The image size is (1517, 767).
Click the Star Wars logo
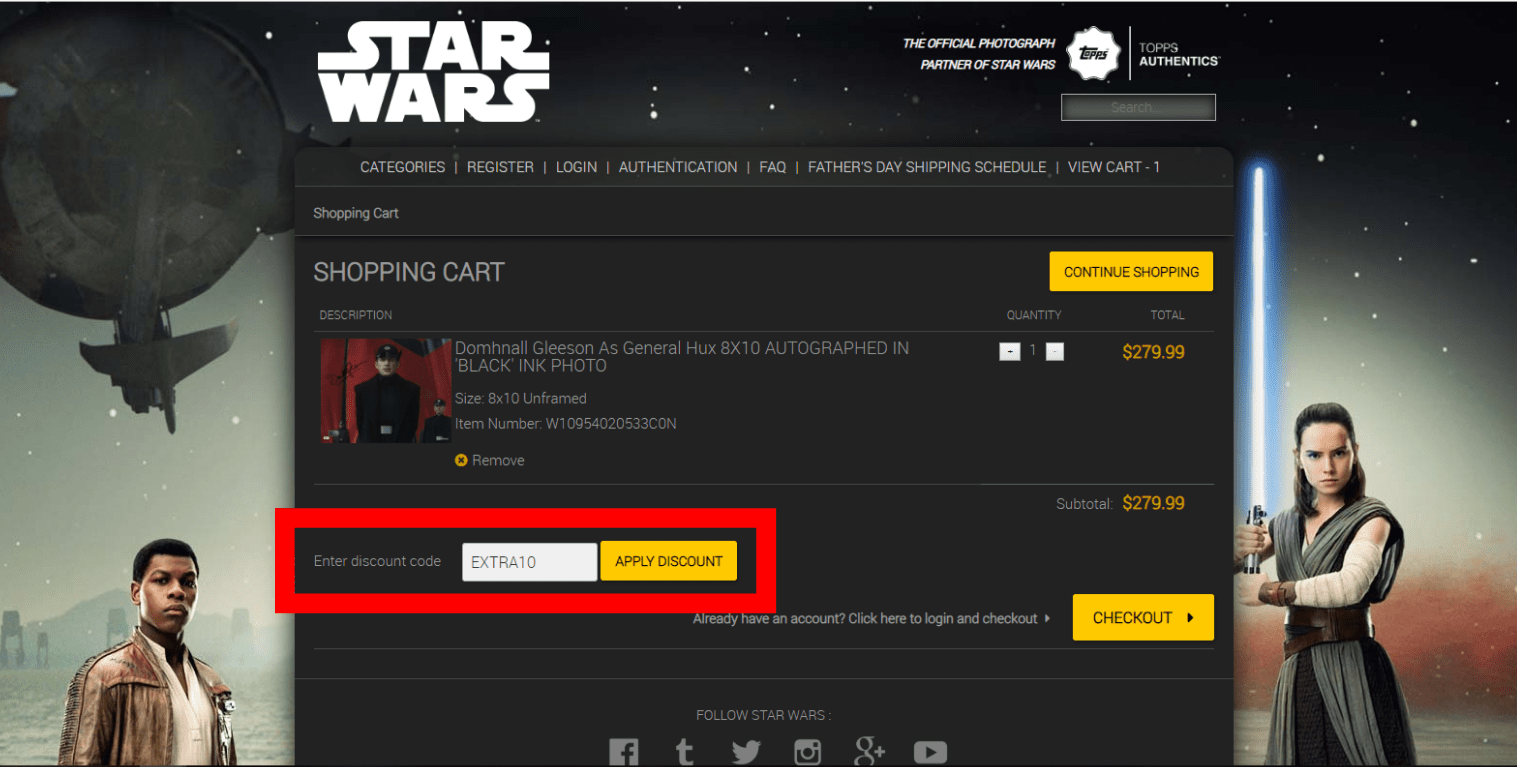[433, 72]
